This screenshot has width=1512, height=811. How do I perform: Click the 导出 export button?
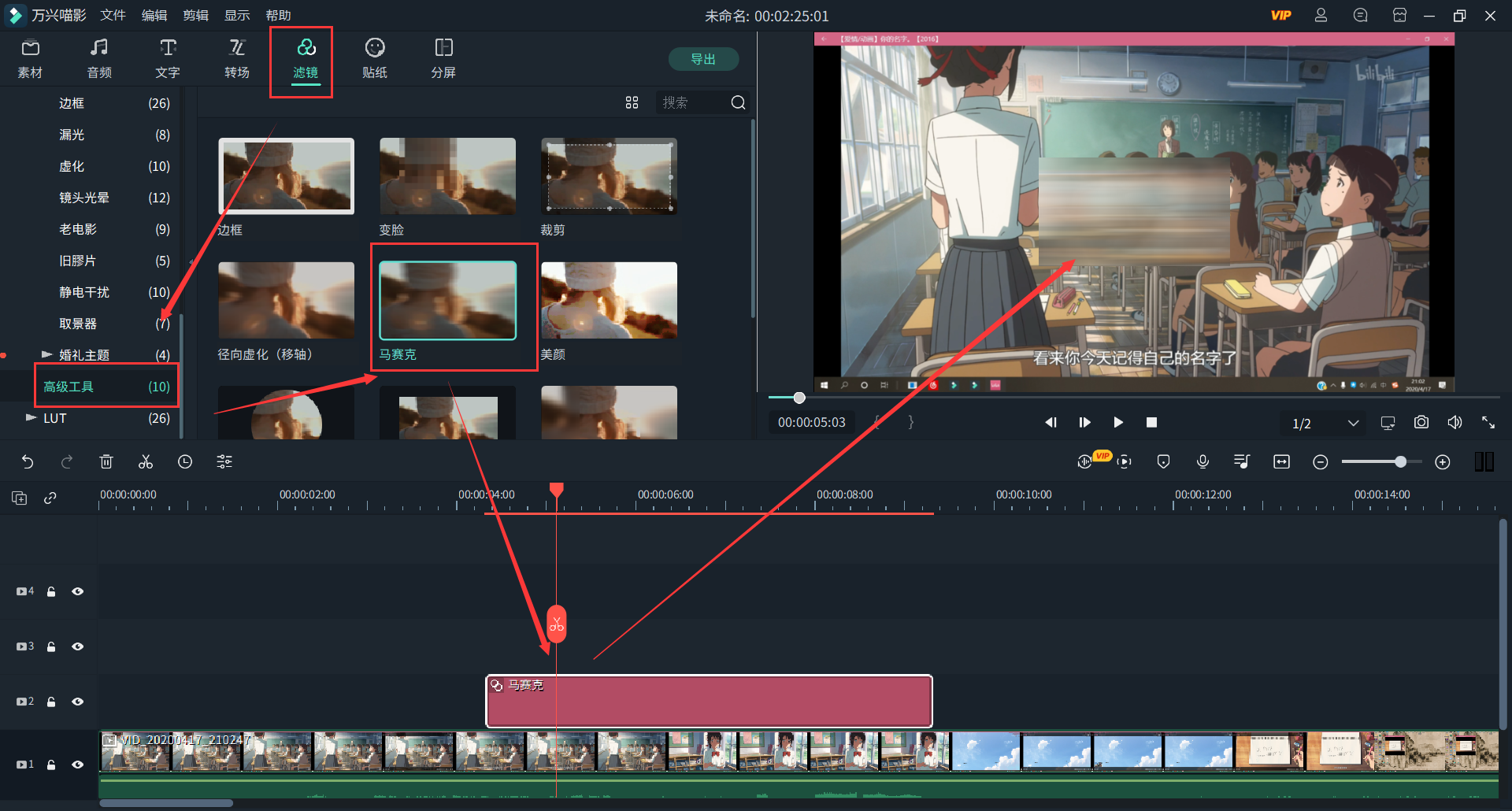[702, 59]
